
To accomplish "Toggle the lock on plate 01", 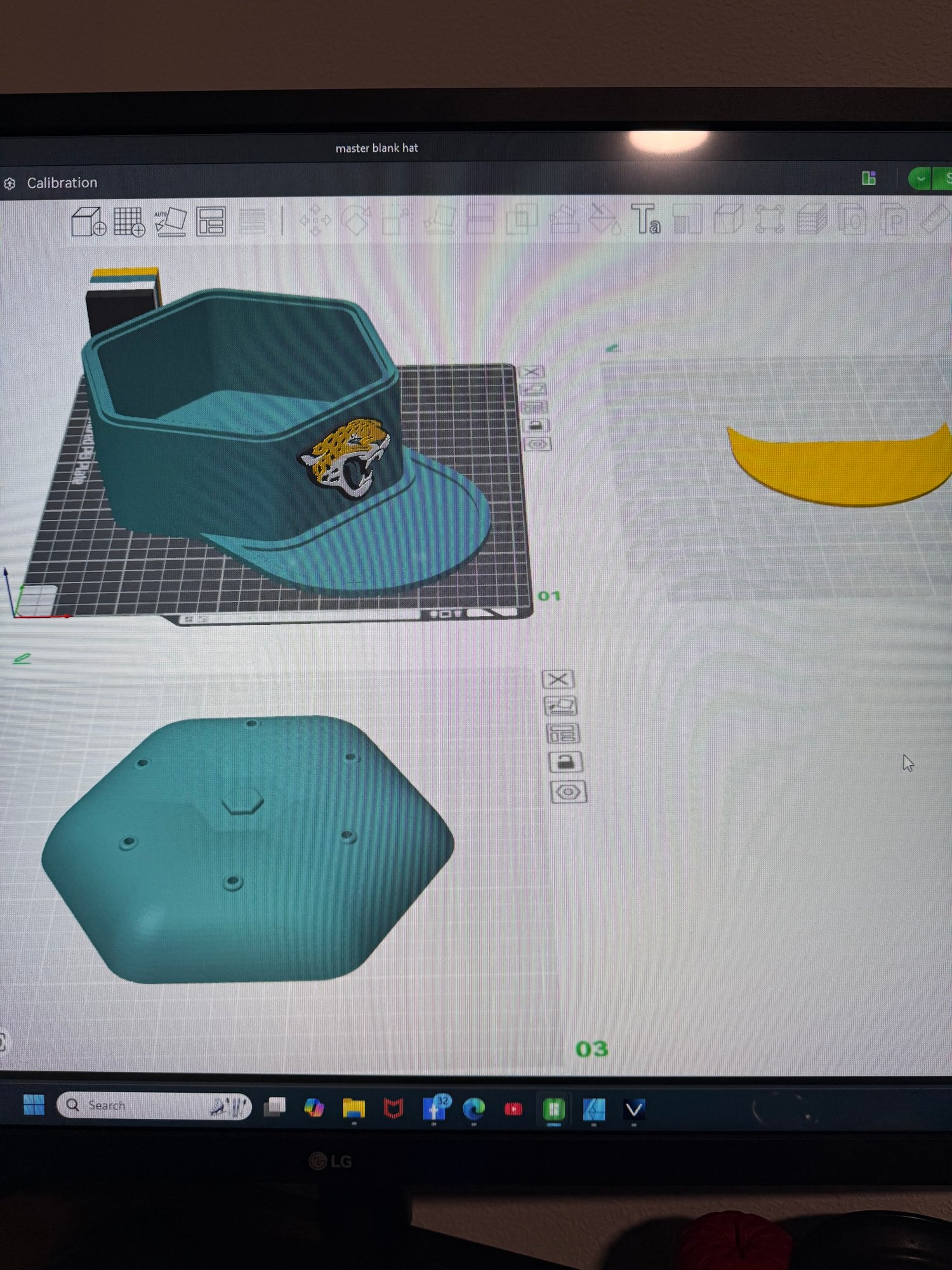I will [536, 425].
